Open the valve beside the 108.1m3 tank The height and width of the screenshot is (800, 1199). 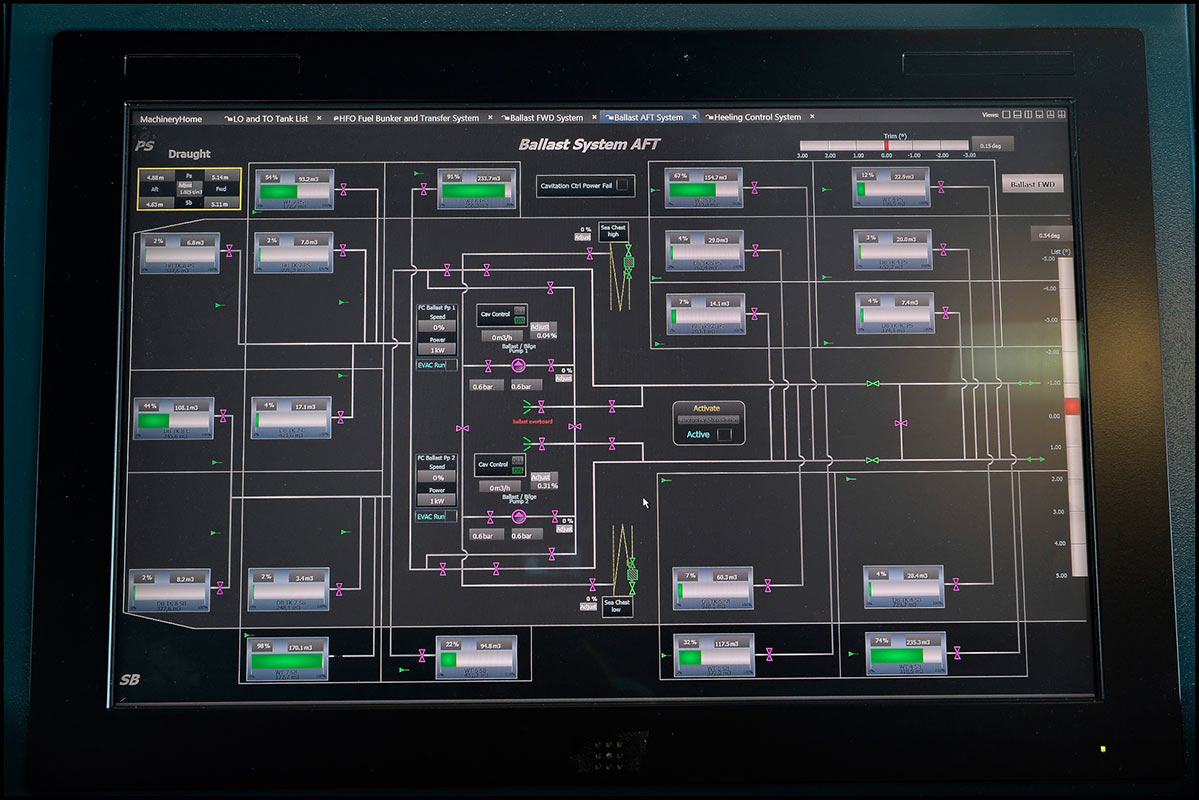tap(223, 416)
